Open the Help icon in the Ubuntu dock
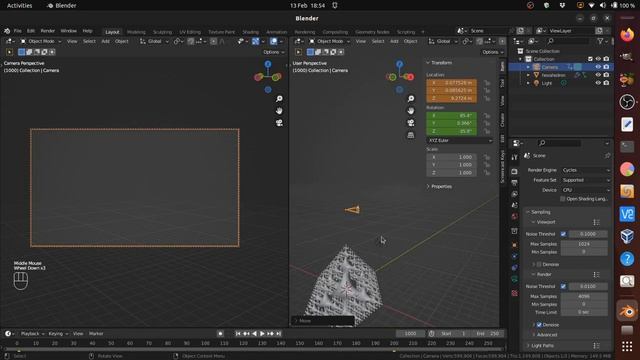This screenshot has width=640, height=360. coord(627,259)
